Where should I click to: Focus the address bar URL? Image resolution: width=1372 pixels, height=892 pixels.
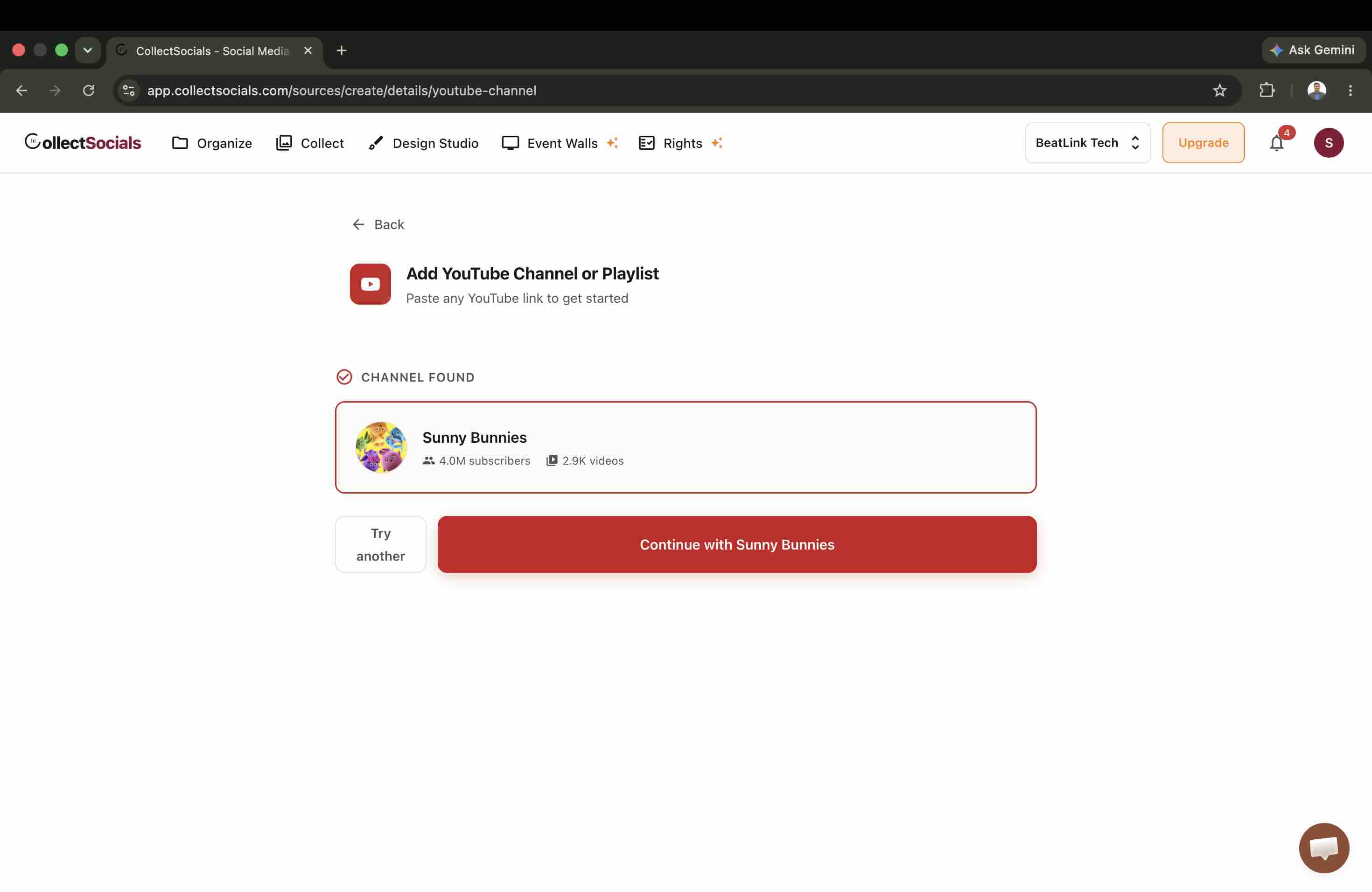(342, 91)
